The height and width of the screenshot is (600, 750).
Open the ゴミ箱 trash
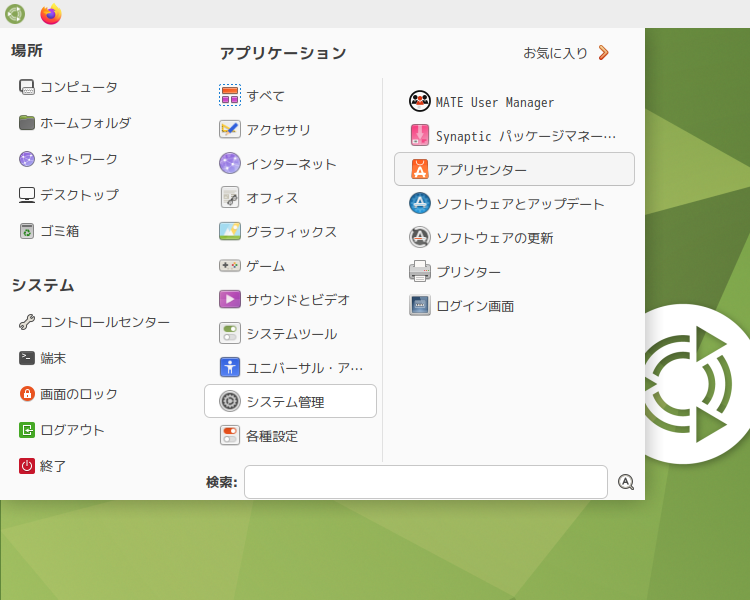coord(49,231)
